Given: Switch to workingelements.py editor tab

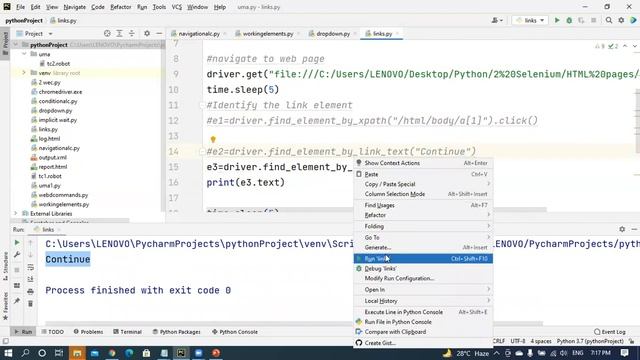Looking at the screenshot, I should click(268, 34).
